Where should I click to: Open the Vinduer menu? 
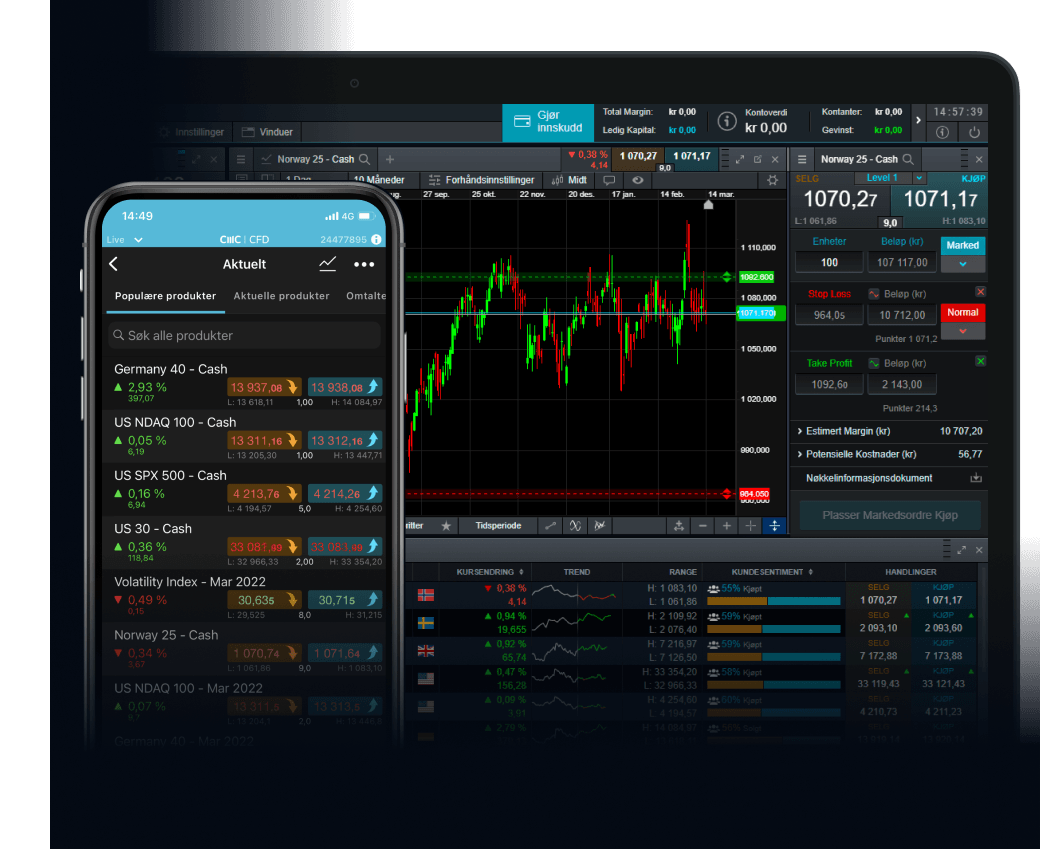point(266,131)
